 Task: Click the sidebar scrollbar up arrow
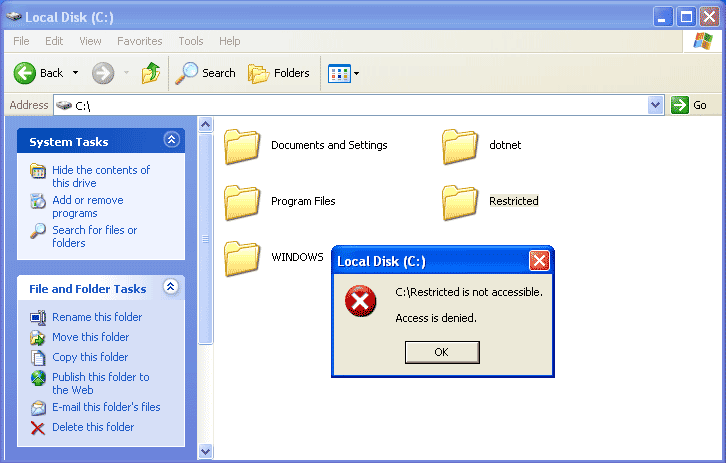(x=206, y=125)
